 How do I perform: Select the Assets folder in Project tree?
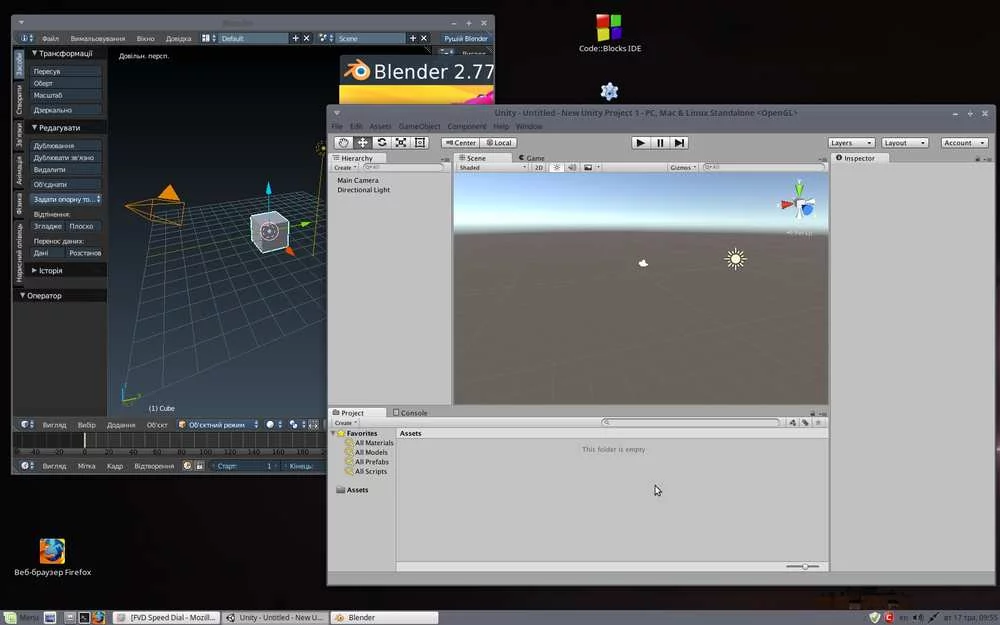(352, 490)
